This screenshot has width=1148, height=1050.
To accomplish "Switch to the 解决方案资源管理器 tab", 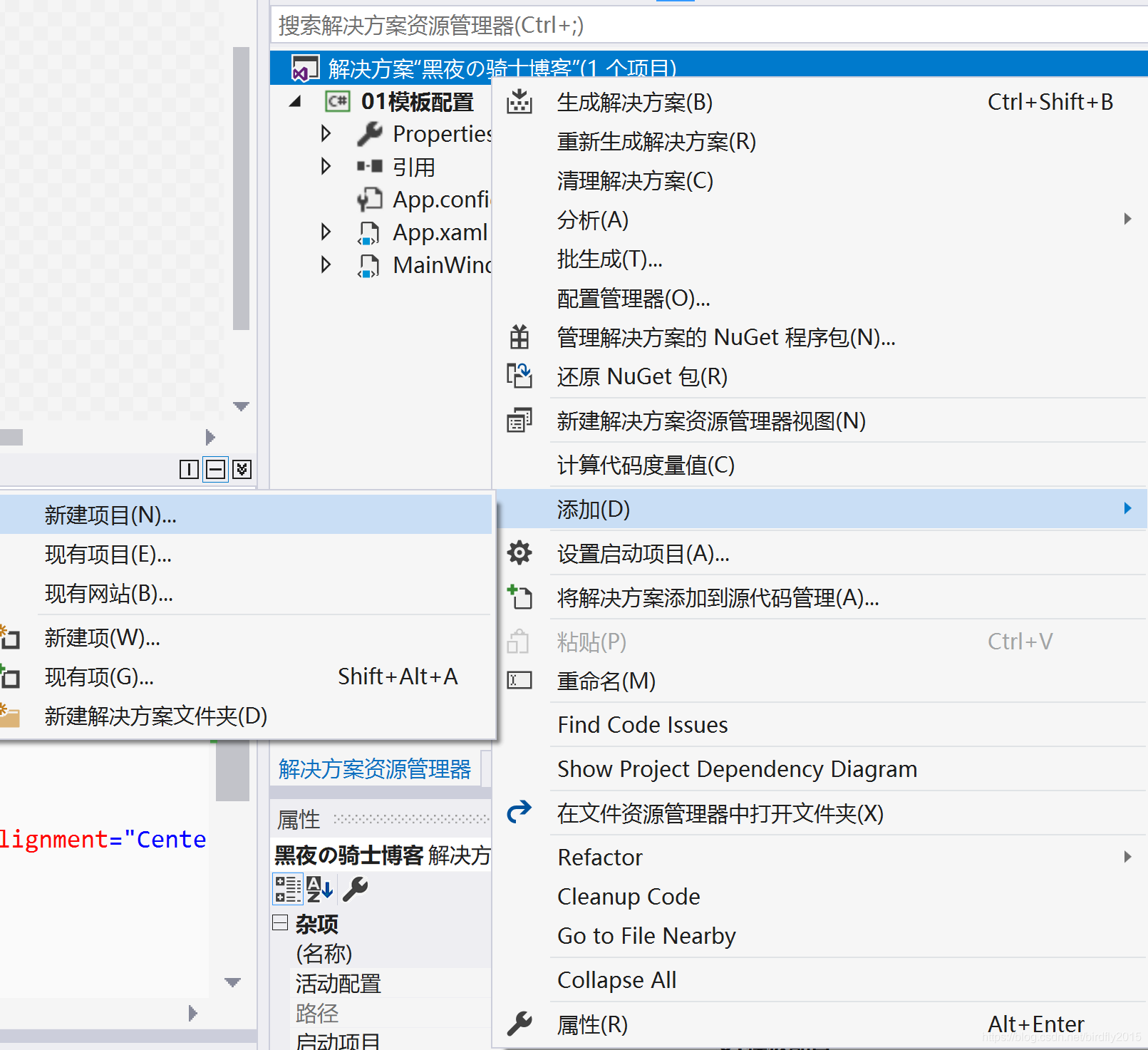I will click(x=375, y=768).
